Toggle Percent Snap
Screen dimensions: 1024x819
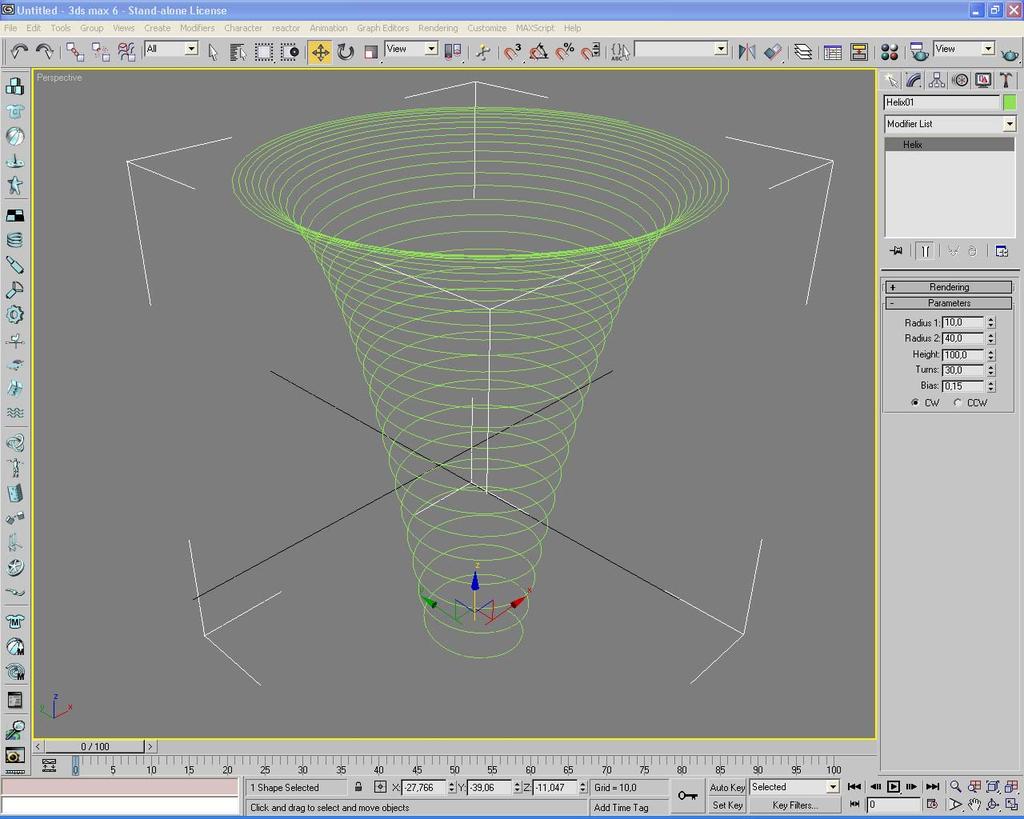(564, 52)
